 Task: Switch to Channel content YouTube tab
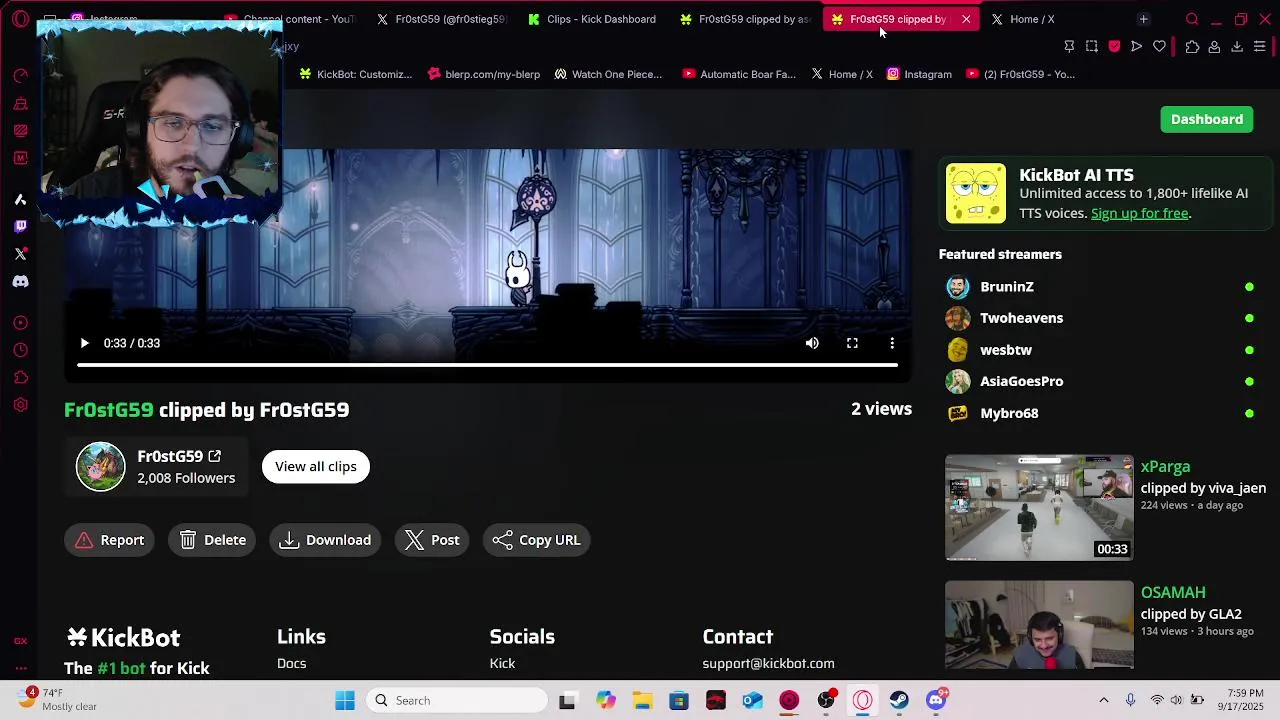point(291,19)
